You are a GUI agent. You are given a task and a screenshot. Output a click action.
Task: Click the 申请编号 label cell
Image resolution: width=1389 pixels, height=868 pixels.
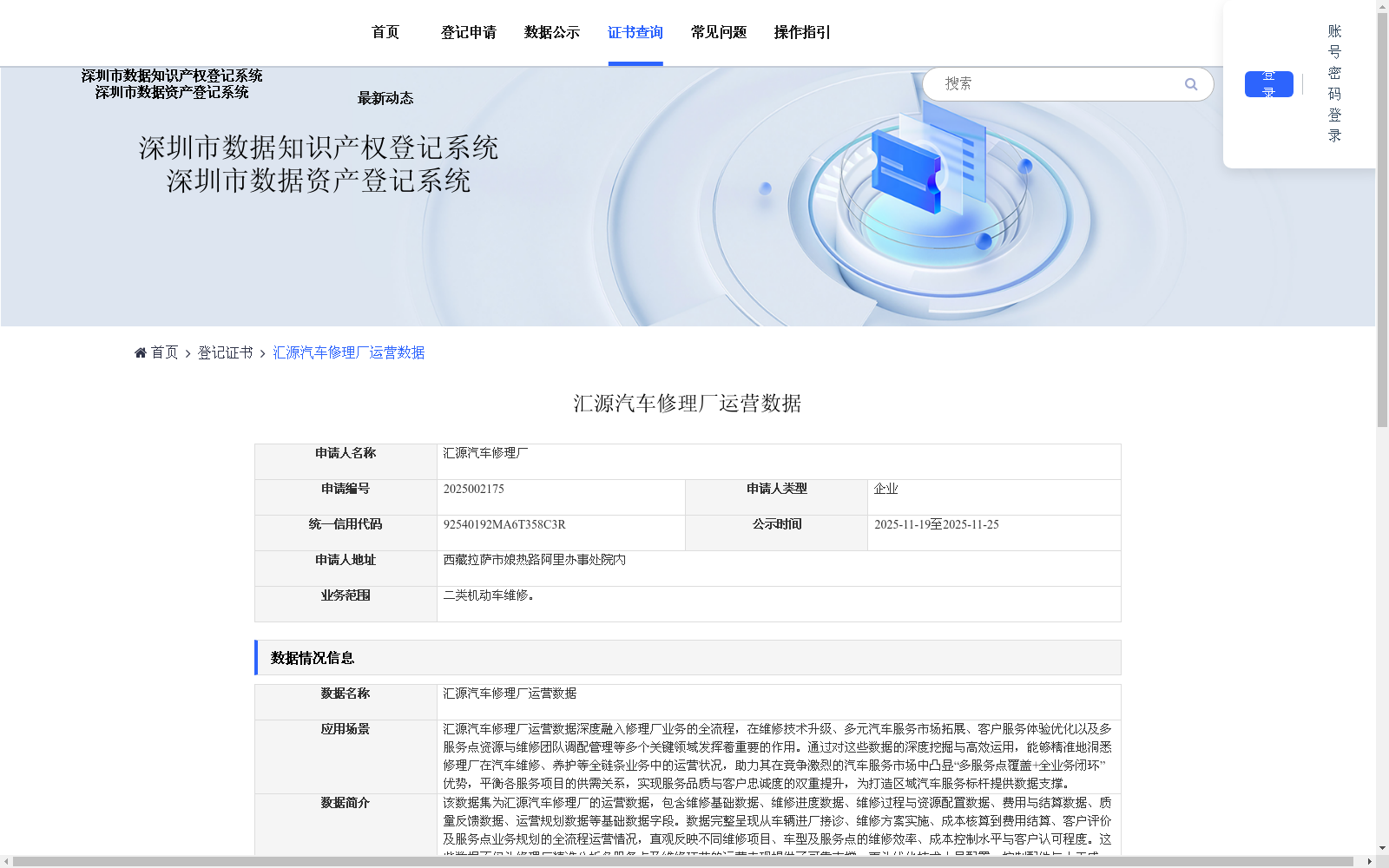(346, 497)
